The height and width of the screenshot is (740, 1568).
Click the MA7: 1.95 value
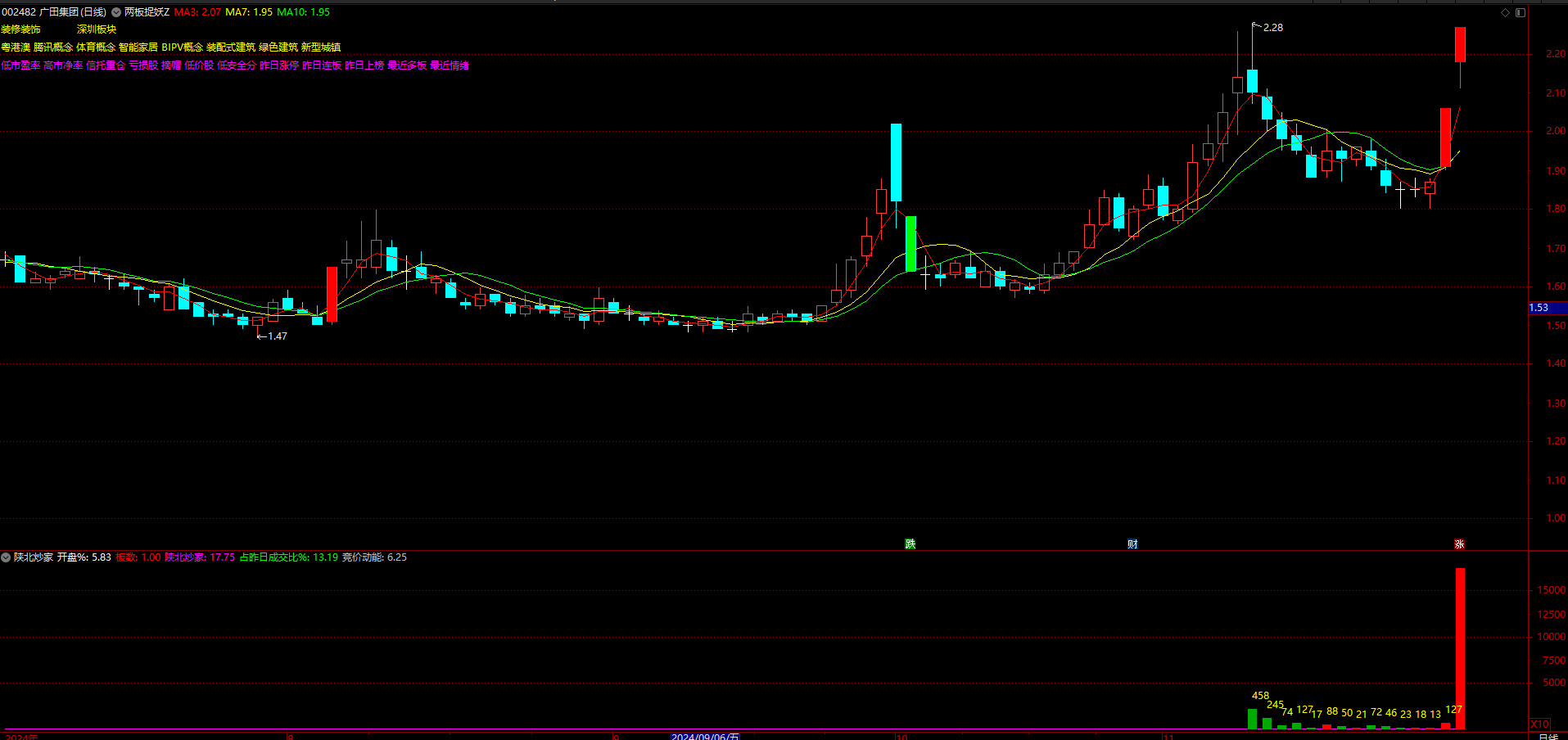point(249,12)
